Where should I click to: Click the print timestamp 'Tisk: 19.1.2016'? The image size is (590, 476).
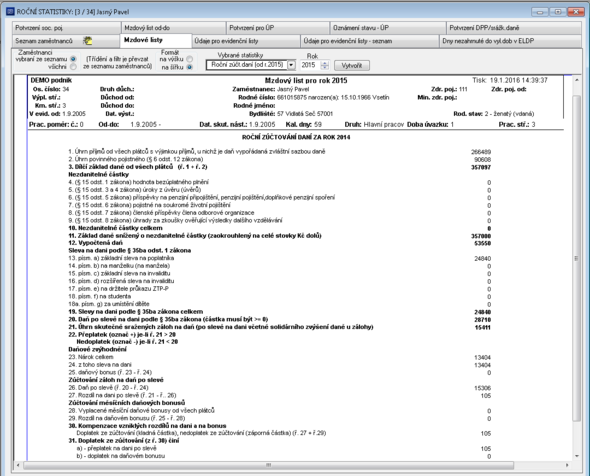tap(510, 80)
